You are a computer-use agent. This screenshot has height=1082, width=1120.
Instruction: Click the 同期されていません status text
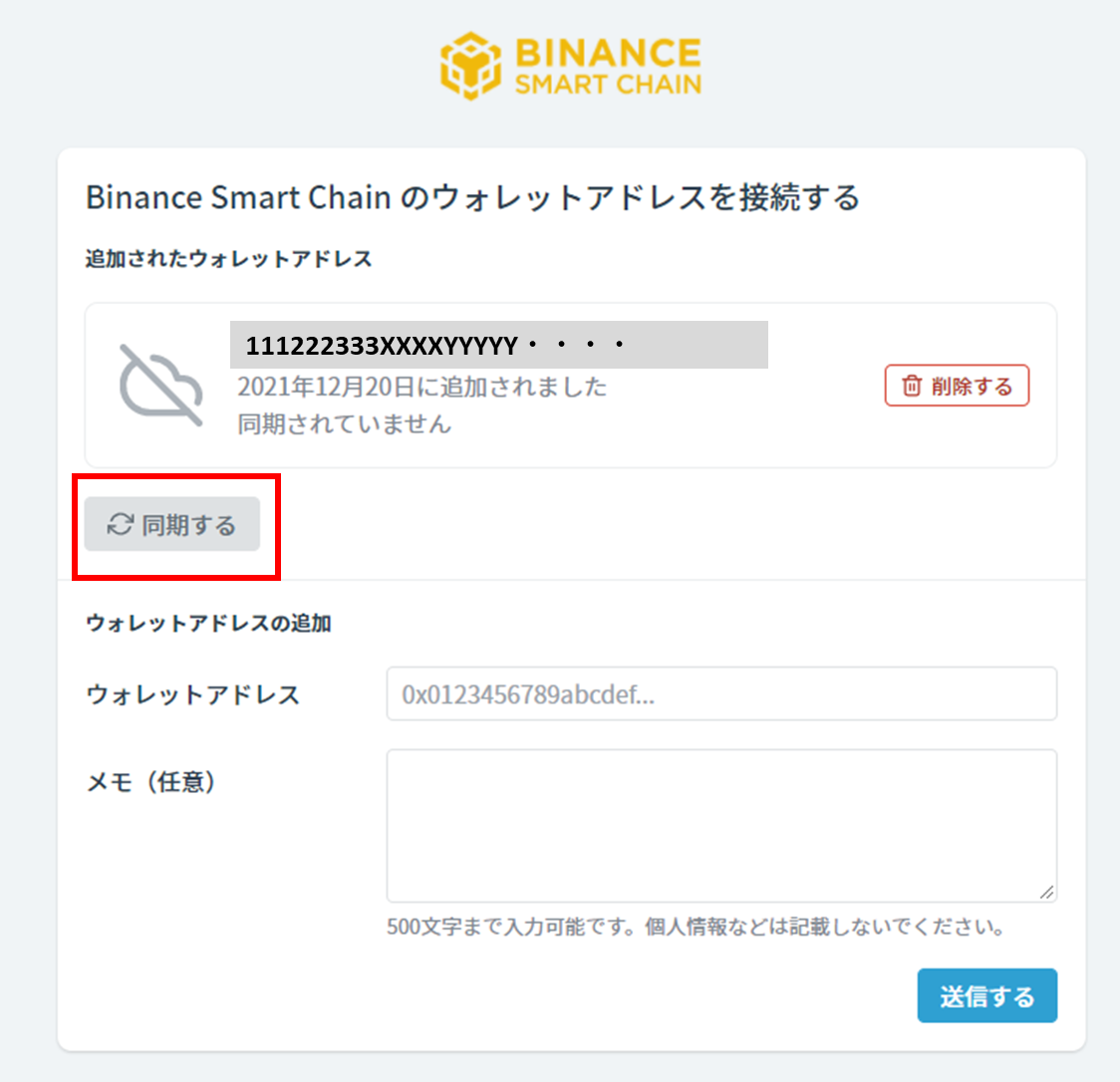345,424
